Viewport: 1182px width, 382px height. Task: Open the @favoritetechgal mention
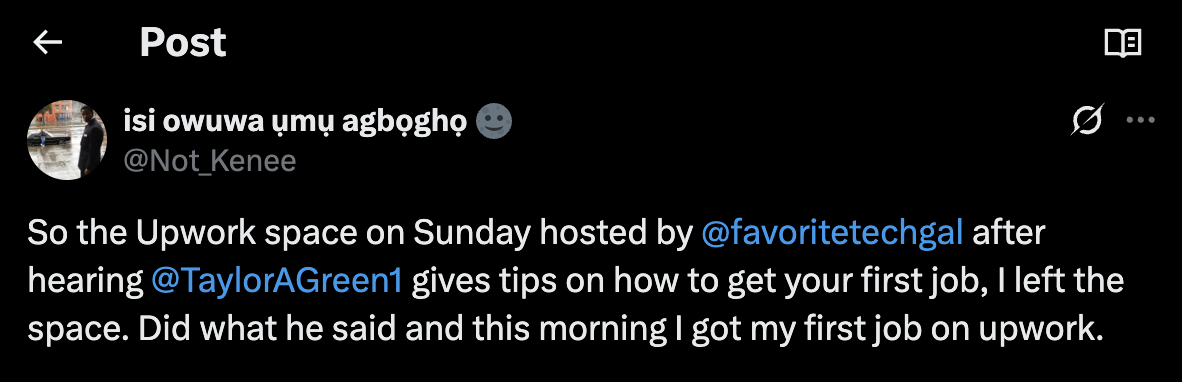832,233
